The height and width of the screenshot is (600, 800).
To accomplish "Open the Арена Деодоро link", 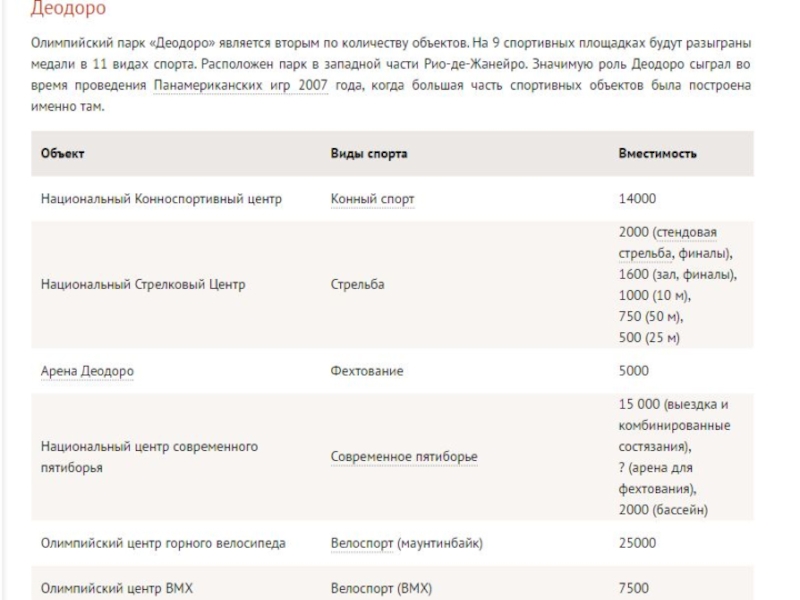I will click(x=87, y=371).
